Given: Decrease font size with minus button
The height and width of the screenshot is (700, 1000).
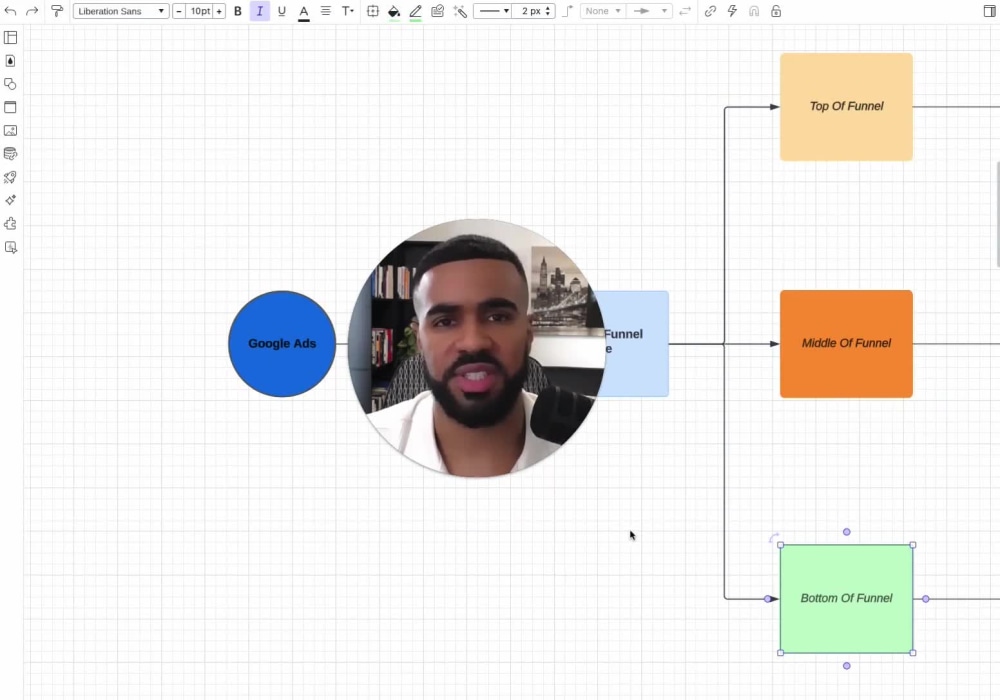Looking at the screenshot, I should coord(179,11).
